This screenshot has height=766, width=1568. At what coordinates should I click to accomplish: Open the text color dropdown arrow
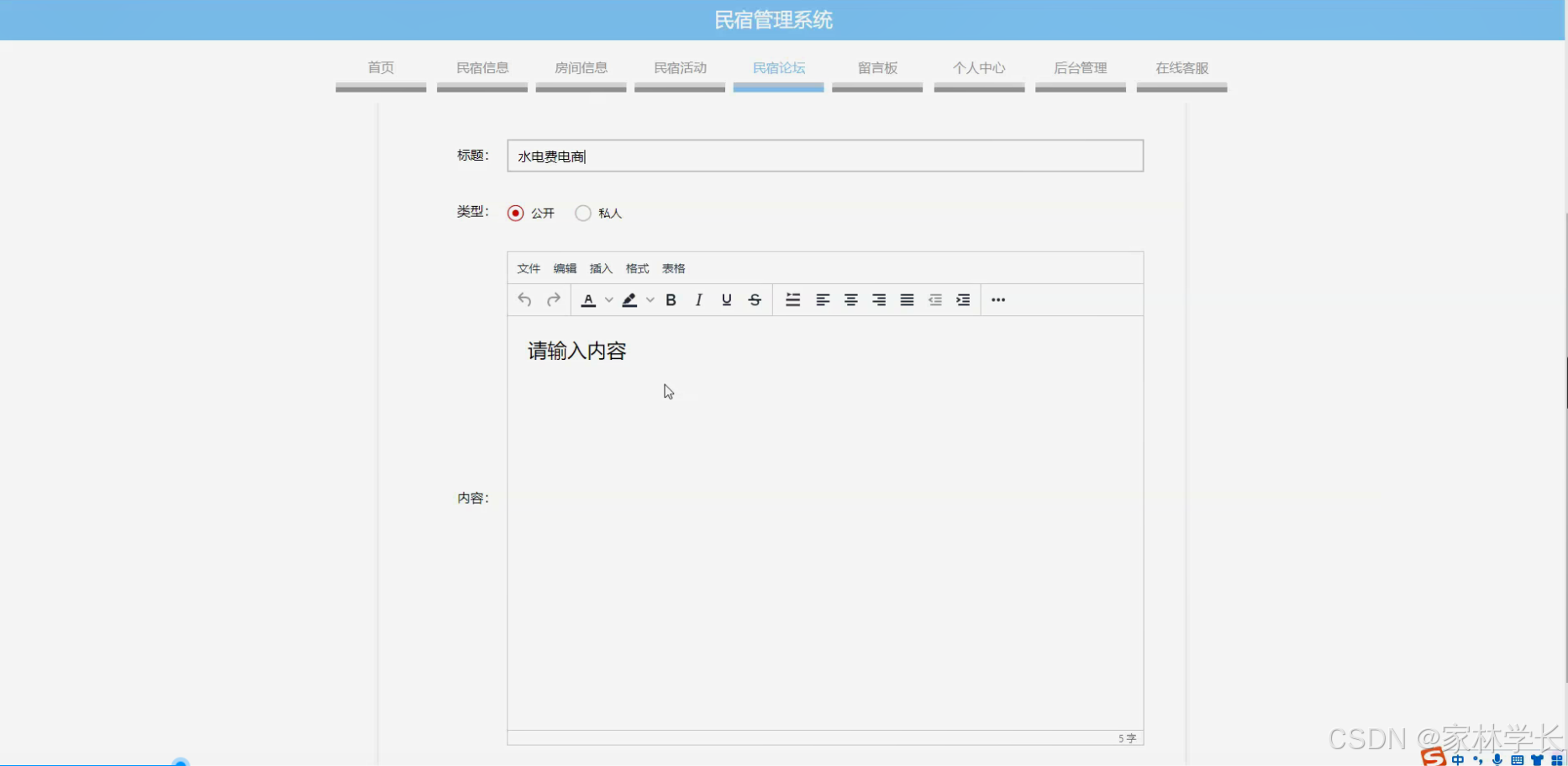coord(609,299)
